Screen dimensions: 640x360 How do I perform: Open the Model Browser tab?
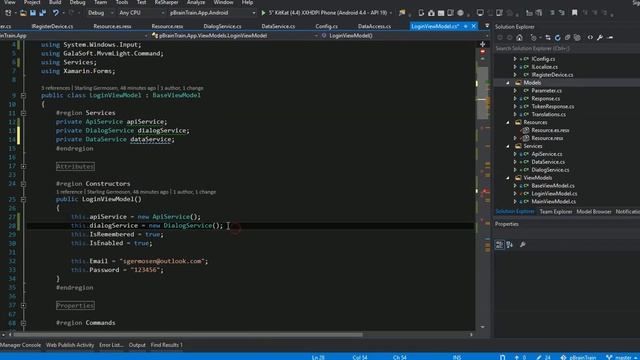[x=594, y=211]
